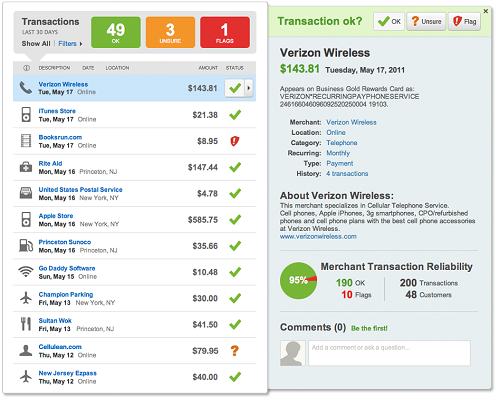Open the status dropdown arrow on Verizon row
The height and width of the screenshot is (406, 500).
point(249,88)
